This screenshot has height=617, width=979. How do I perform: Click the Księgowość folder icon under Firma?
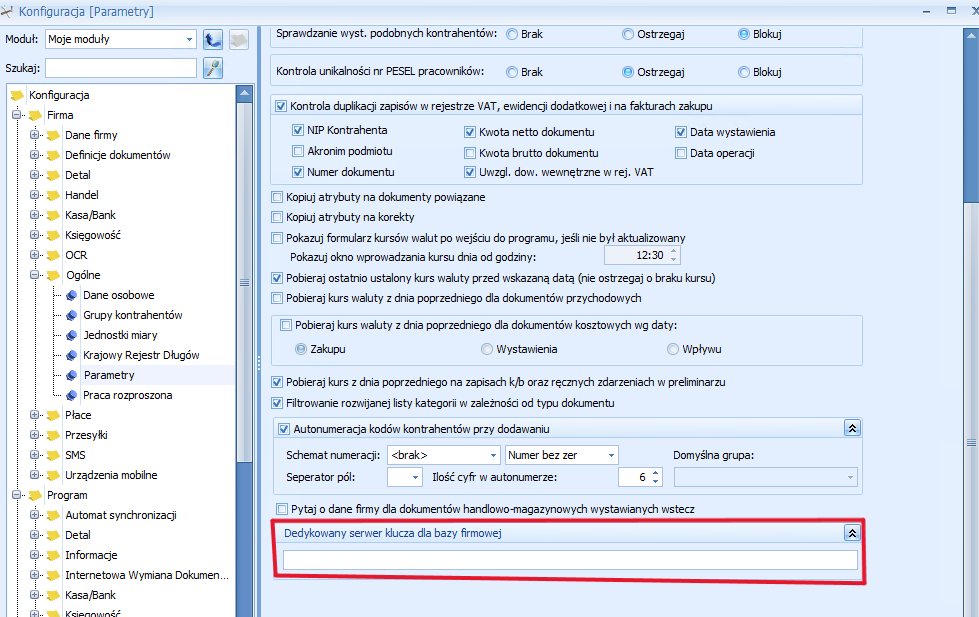(53, 235)
